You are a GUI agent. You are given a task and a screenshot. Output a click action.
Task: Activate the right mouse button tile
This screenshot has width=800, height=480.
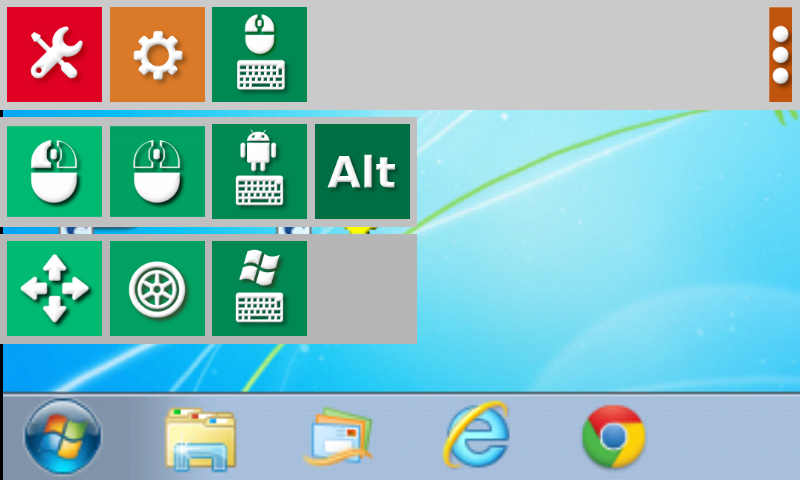coord(157,171)
